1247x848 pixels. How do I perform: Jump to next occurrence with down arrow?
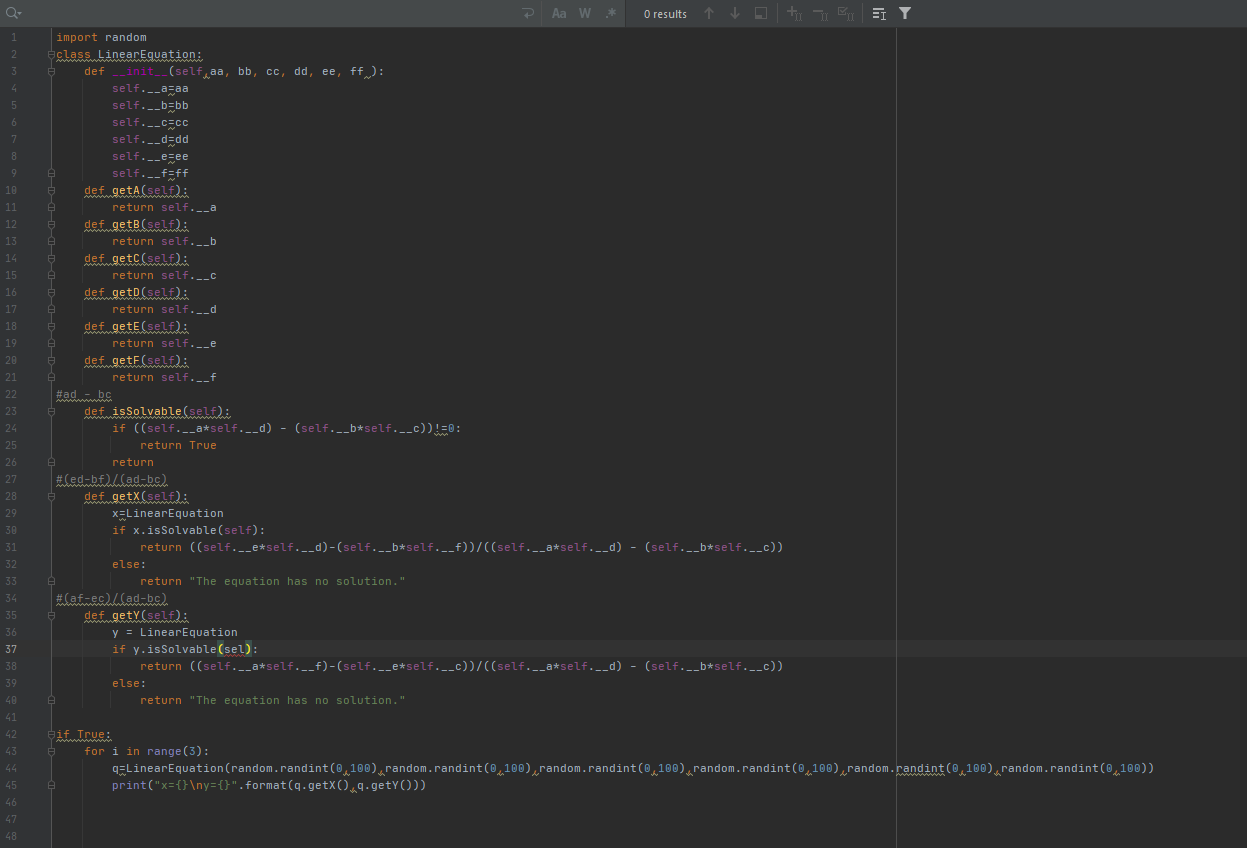735,13
